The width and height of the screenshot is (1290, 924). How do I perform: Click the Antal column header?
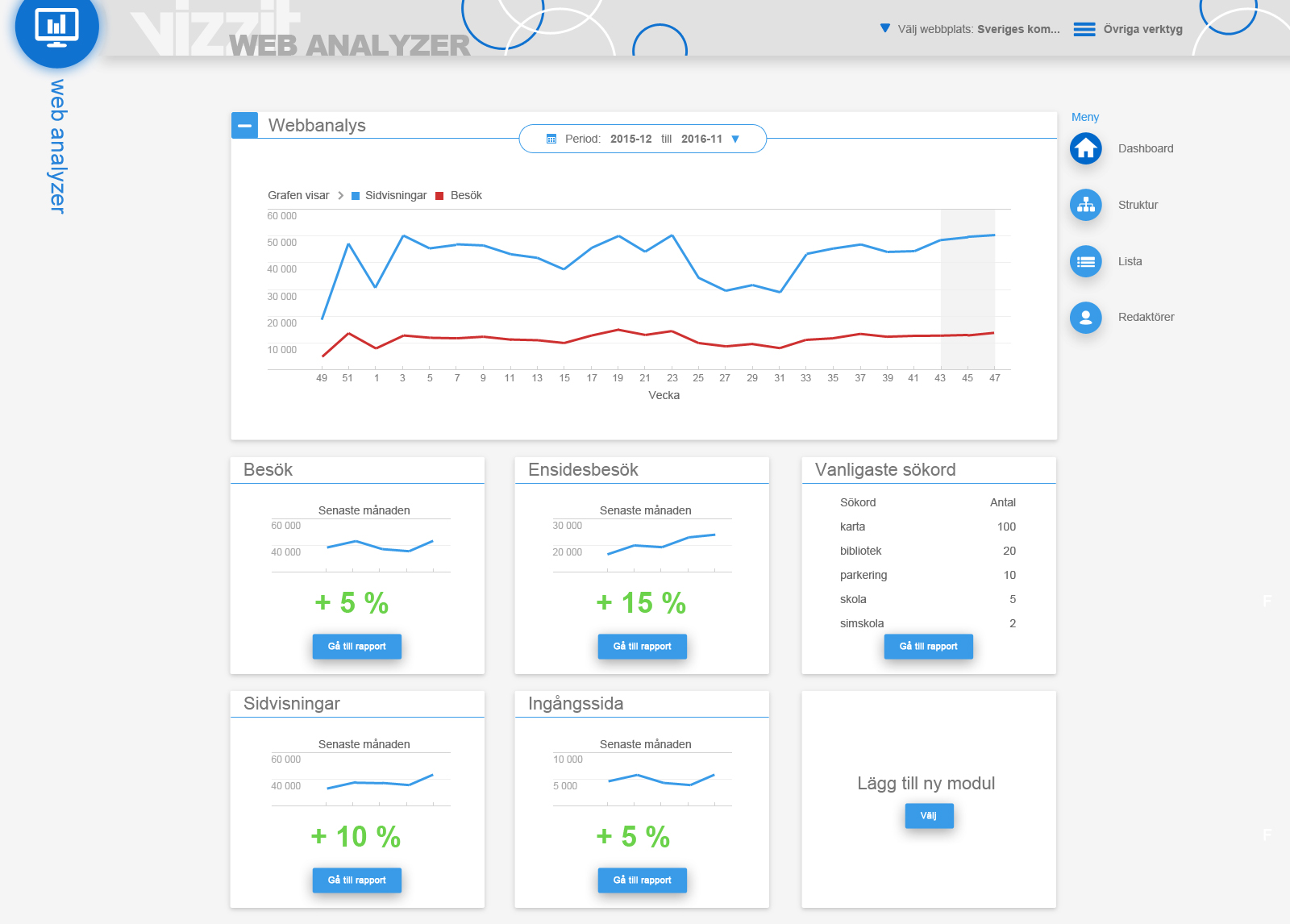pyautogui.click(x=1002, y=502)
